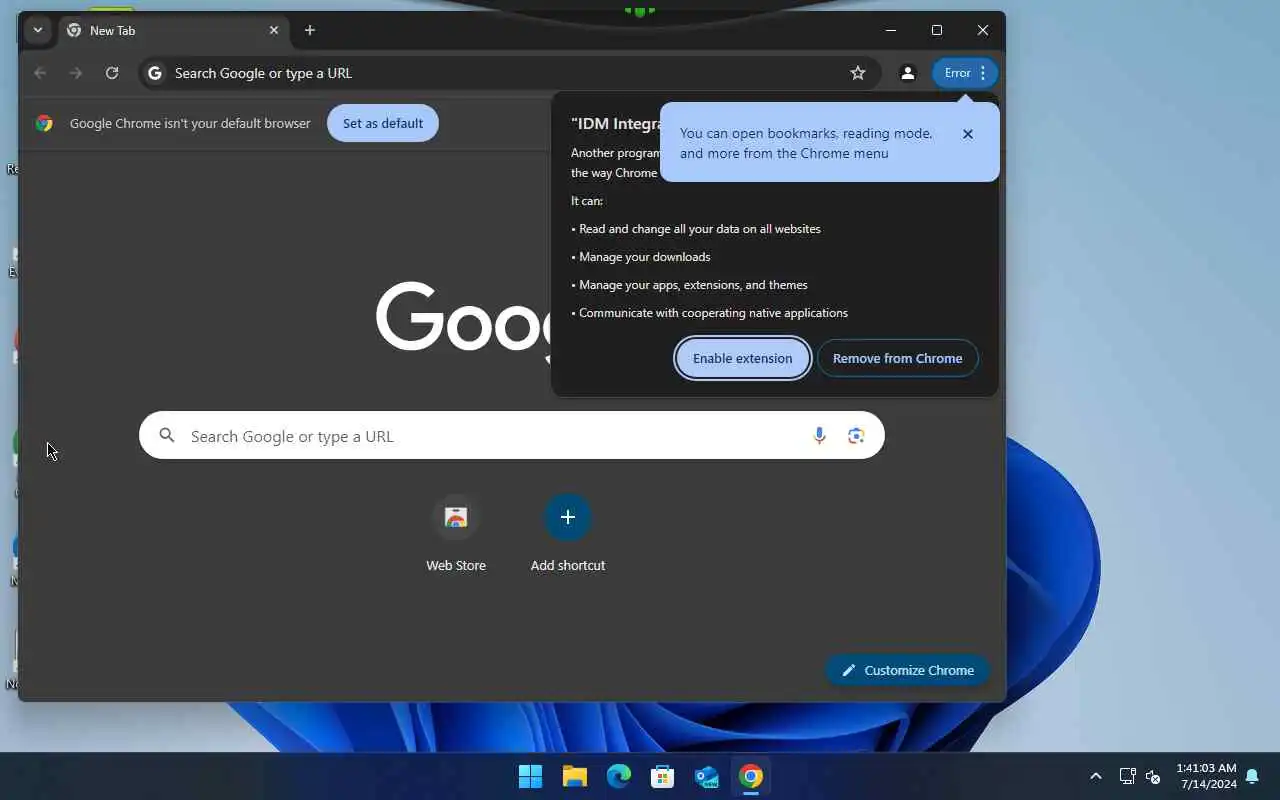Screen dimensions: 1280x800
Task: Click the "Manage your apps, extensions, and themes" line
Action: 693,285
